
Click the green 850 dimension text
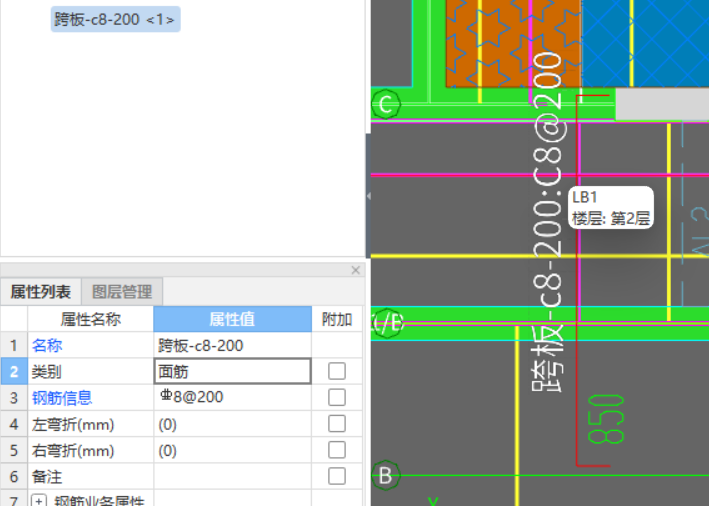(x=606, y=419)
